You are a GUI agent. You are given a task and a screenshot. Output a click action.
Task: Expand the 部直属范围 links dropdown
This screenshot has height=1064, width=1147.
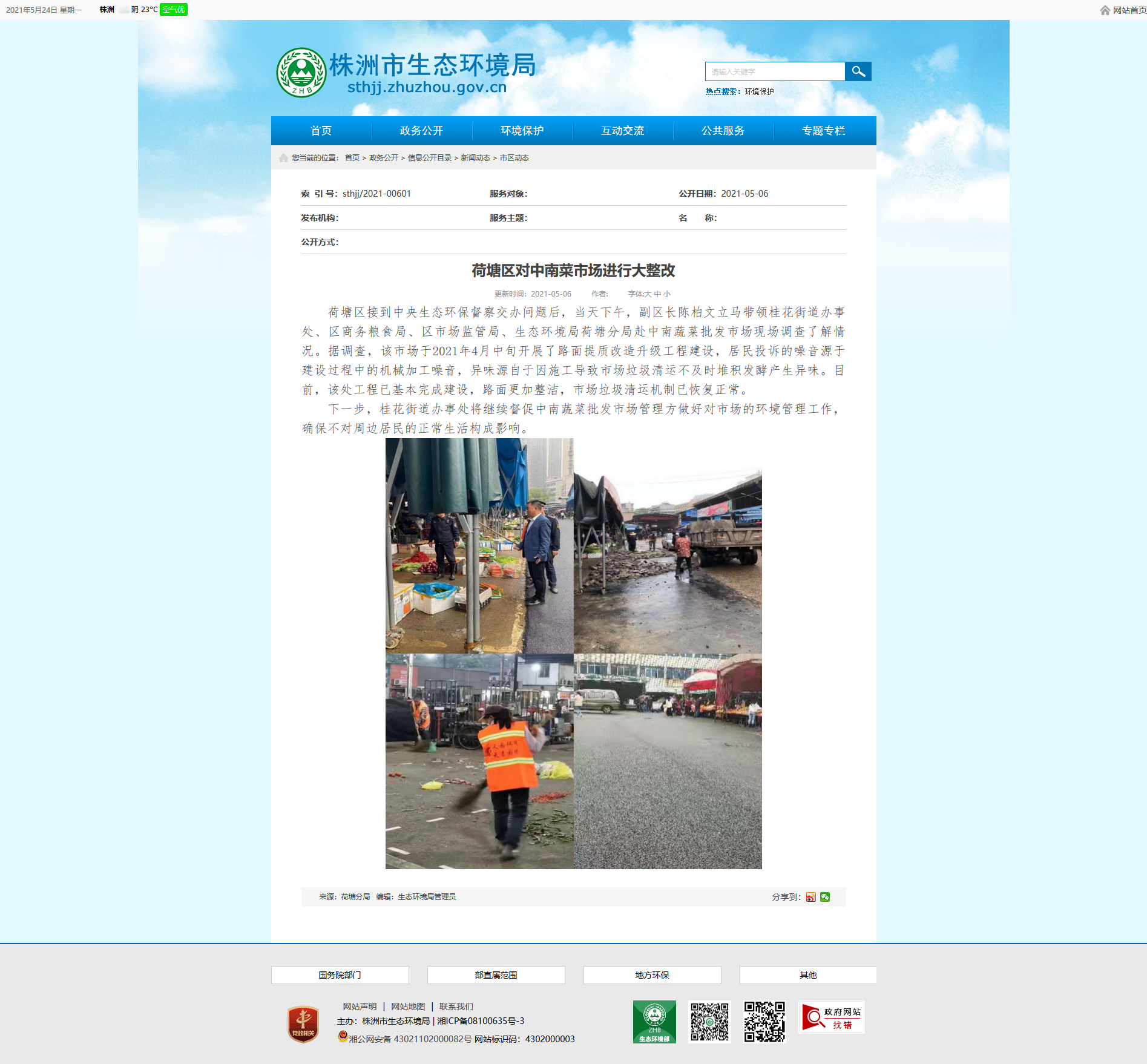[496, 975]
